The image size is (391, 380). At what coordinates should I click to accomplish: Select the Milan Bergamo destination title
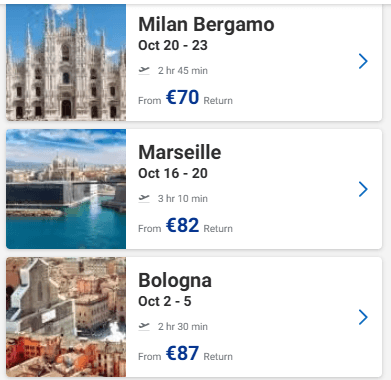coord(206,25)
